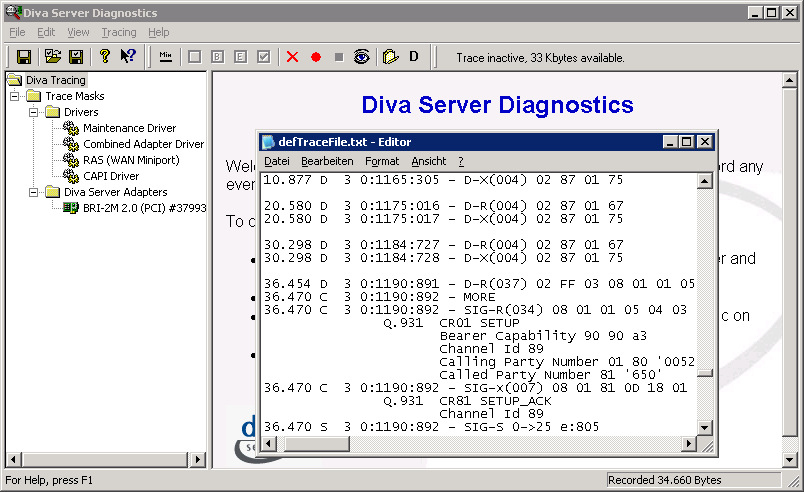Click the save trace floppy disk icon

pos(24,56)
